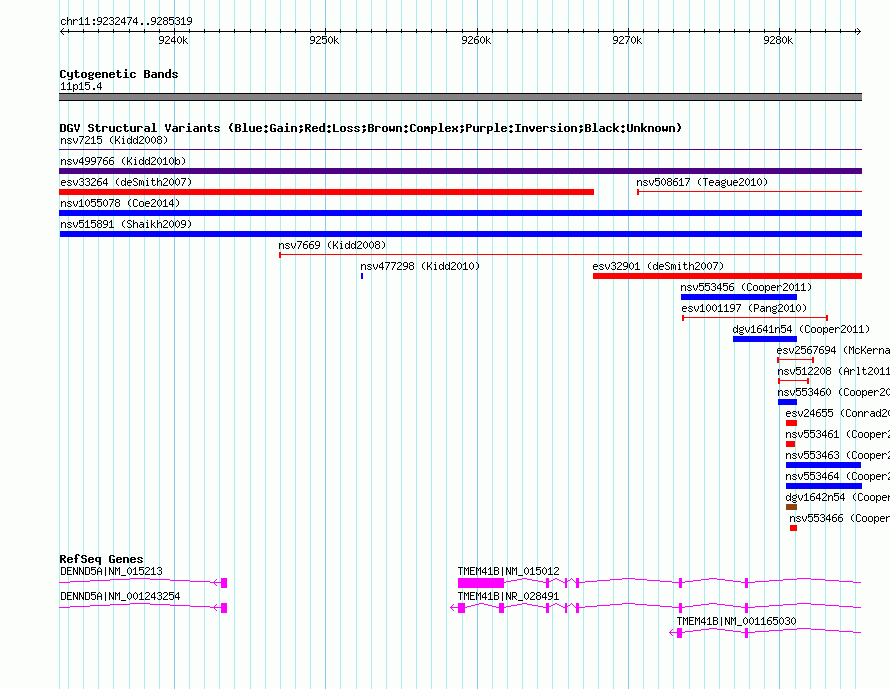Click the DENND5A NM_001243254 magenta exon block
Screen dimensions: 890x689
pyautogui.click(x=224, y=608)
